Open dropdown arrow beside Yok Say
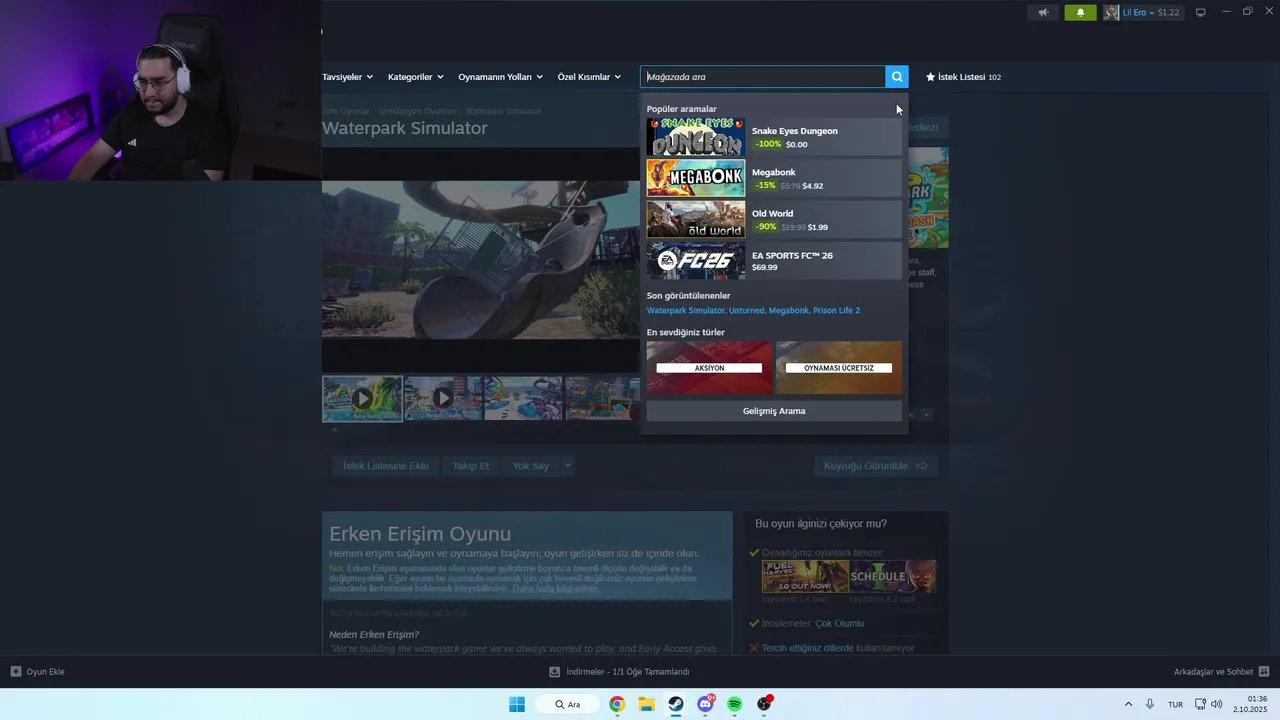 point(567,466)
